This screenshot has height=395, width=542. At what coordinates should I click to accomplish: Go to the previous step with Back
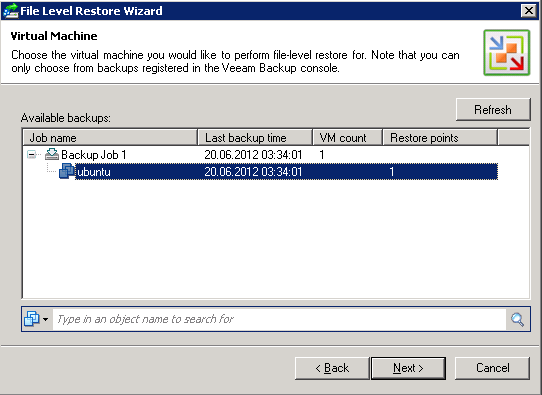(332, 368)
